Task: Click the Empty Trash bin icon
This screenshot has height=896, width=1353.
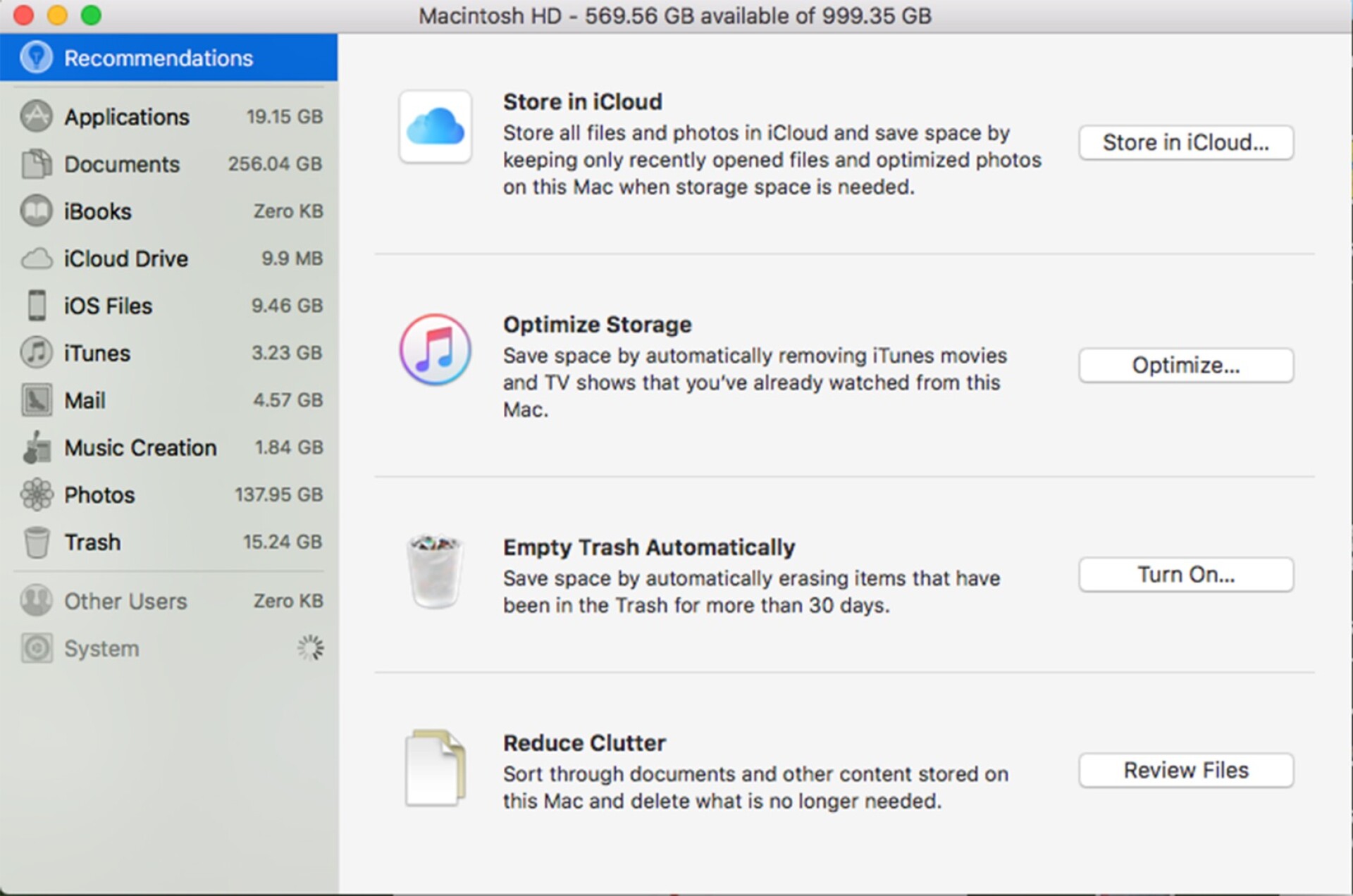Action: 434,572
